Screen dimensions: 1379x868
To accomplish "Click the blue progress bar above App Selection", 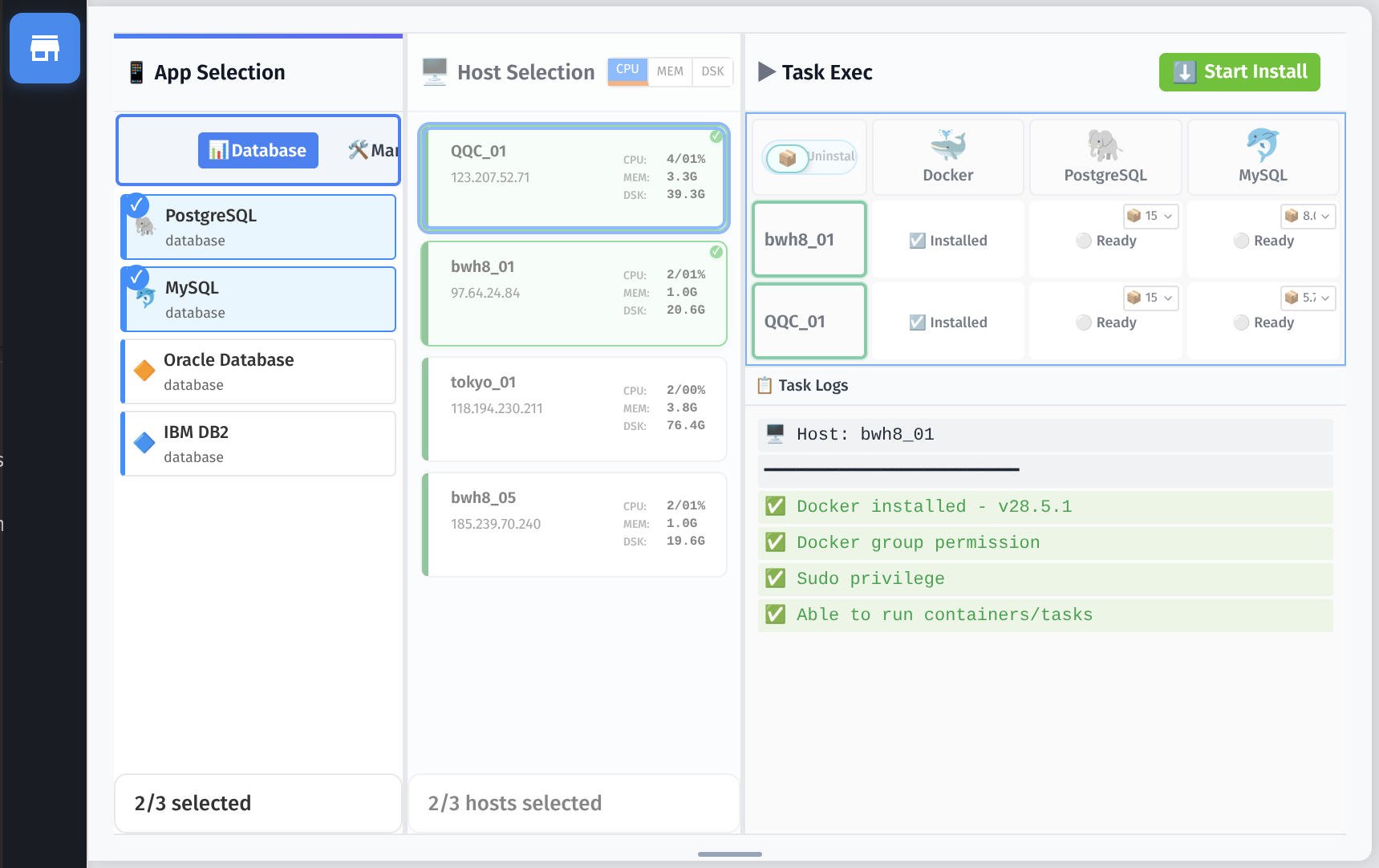I will tap(258, 34).
